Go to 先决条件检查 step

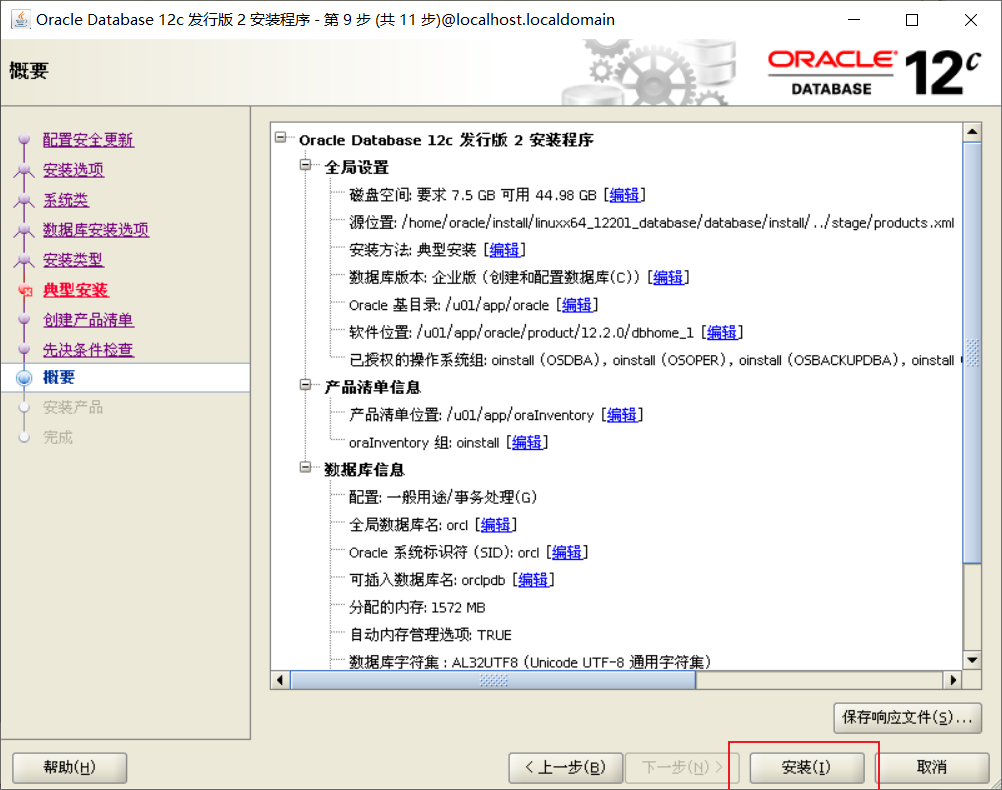[x=88, y=350]
